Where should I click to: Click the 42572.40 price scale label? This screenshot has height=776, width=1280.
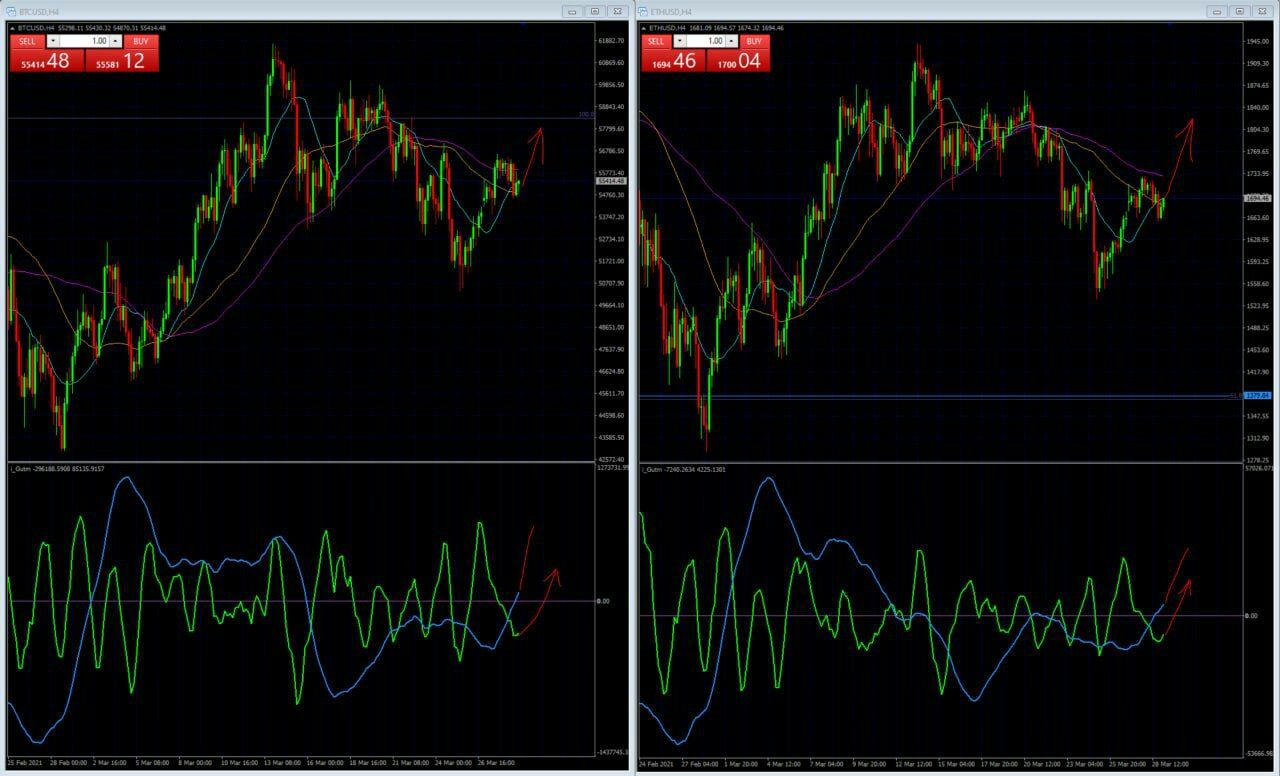tap(611, 459)
